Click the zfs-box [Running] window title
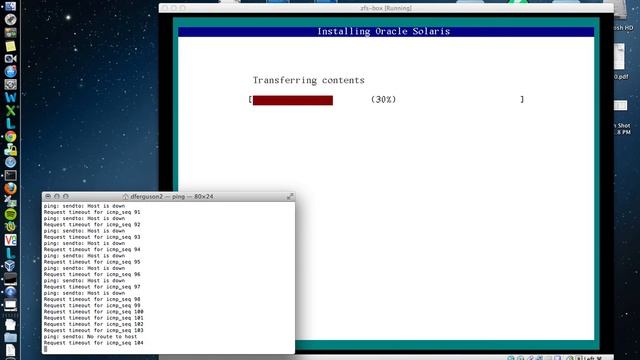 [386, 8]
